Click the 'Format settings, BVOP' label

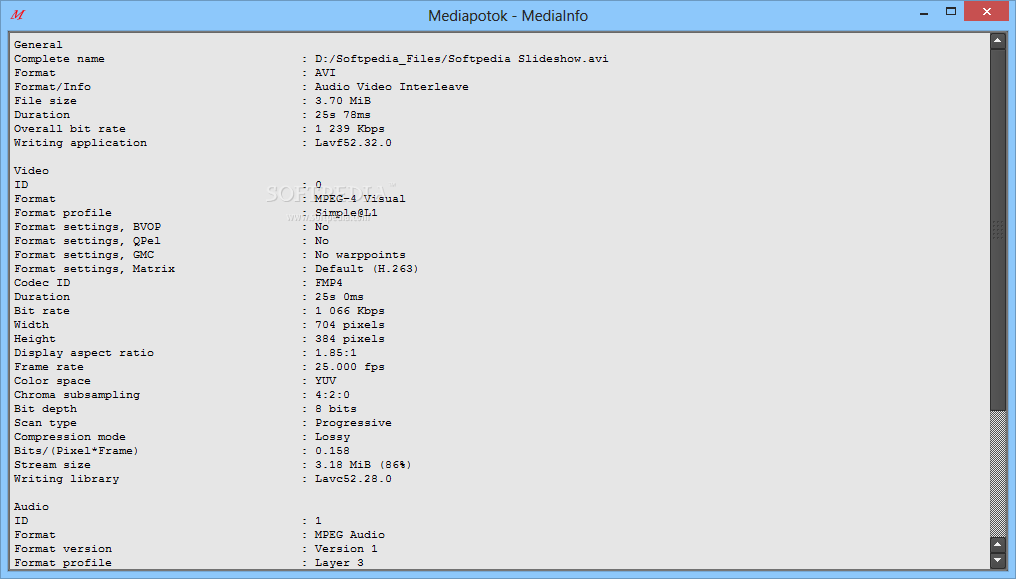point(87,227)
